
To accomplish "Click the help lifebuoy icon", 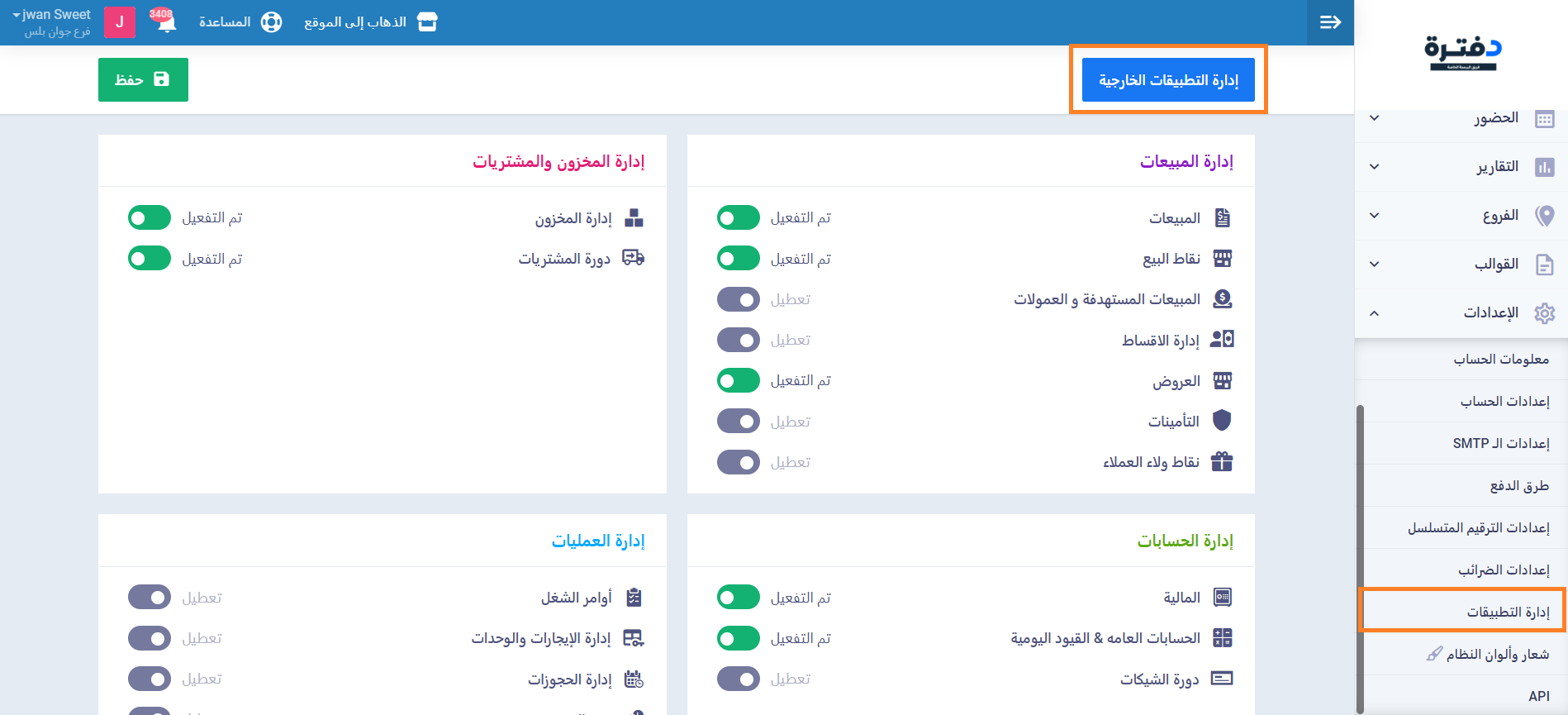I will (x=271, y=22).
